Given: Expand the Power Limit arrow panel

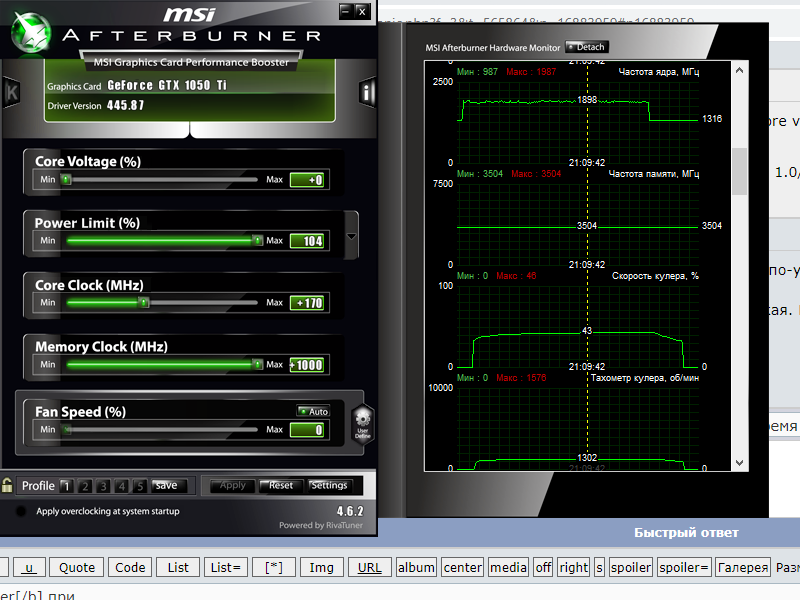Looking at the screenshot, I should tap(351, 236).
